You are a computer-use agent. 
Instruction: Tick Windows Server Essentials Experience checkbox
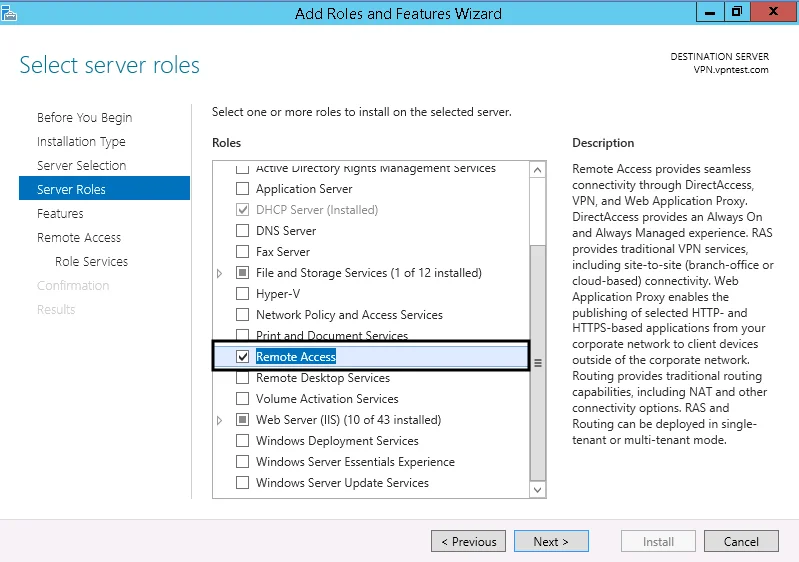point(243,462)
